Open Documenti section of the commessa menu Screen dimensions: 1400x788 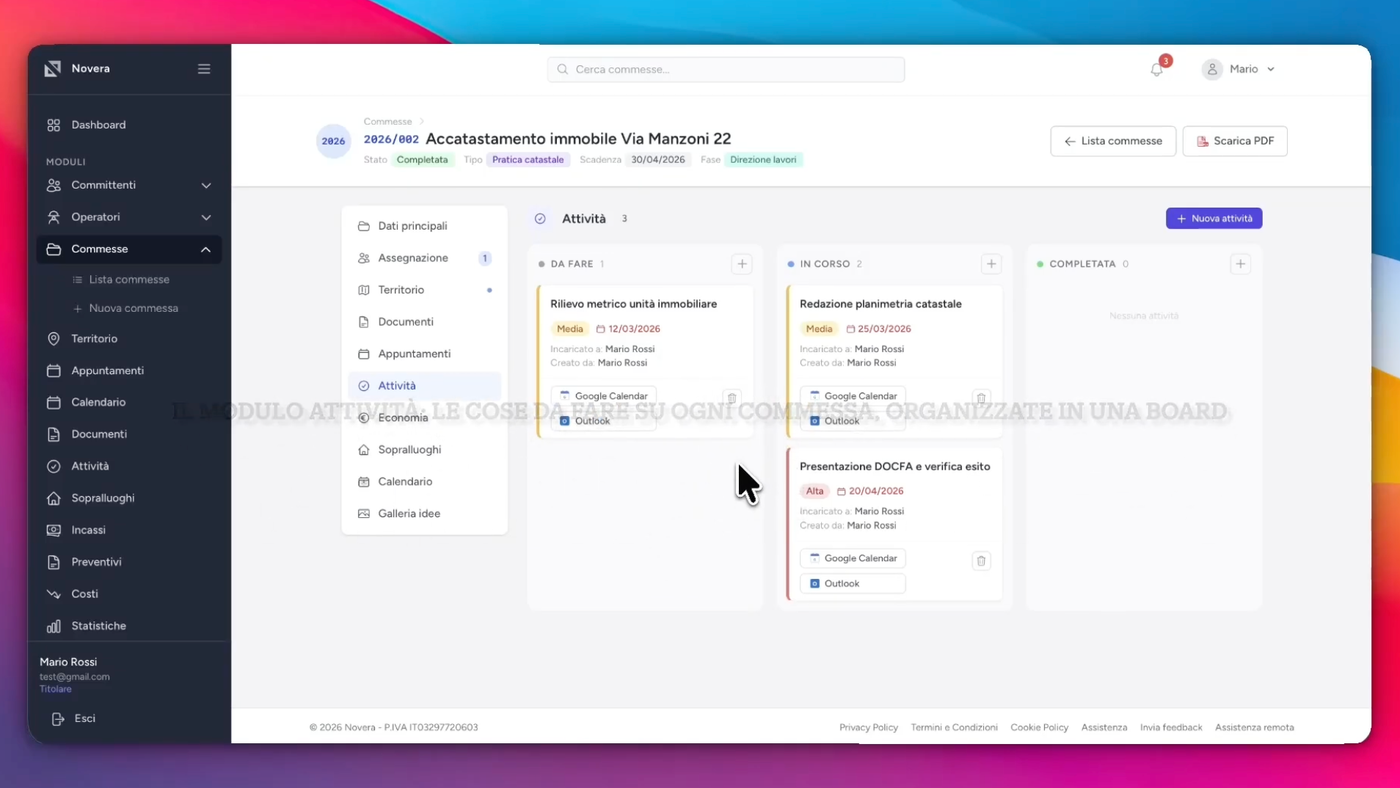click(x=424, y=322)
